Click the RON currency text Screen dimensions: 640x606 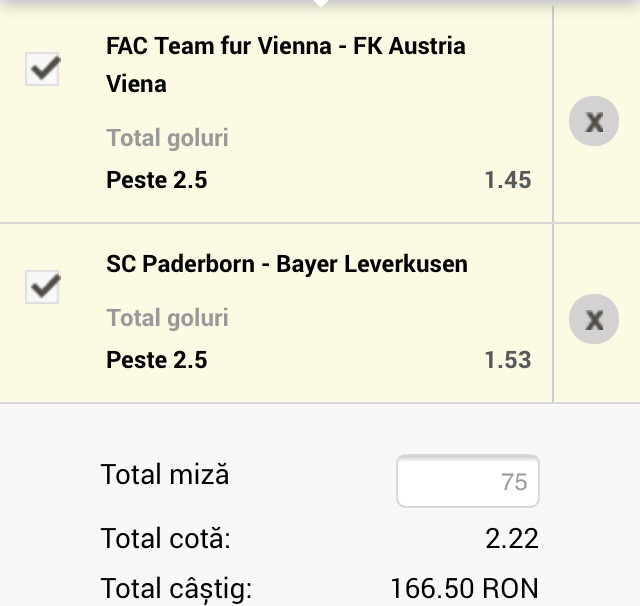(508, 588)
